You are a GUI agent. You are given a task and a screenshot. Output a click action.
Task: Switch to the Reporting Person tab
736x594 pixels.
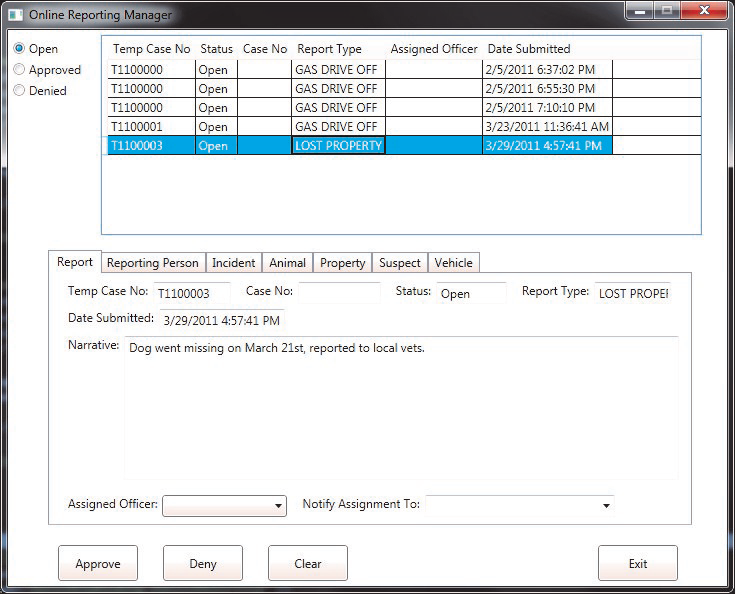pos(153,263)
